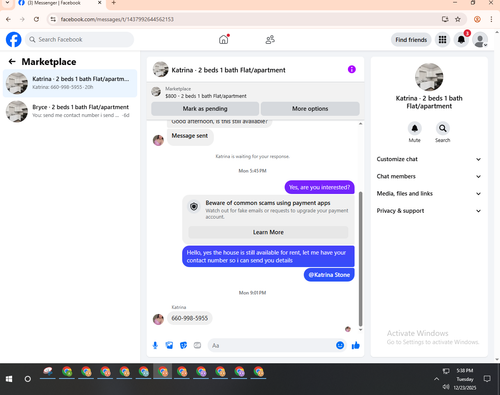Open the Facebook menu grid icon

(442, 40)
